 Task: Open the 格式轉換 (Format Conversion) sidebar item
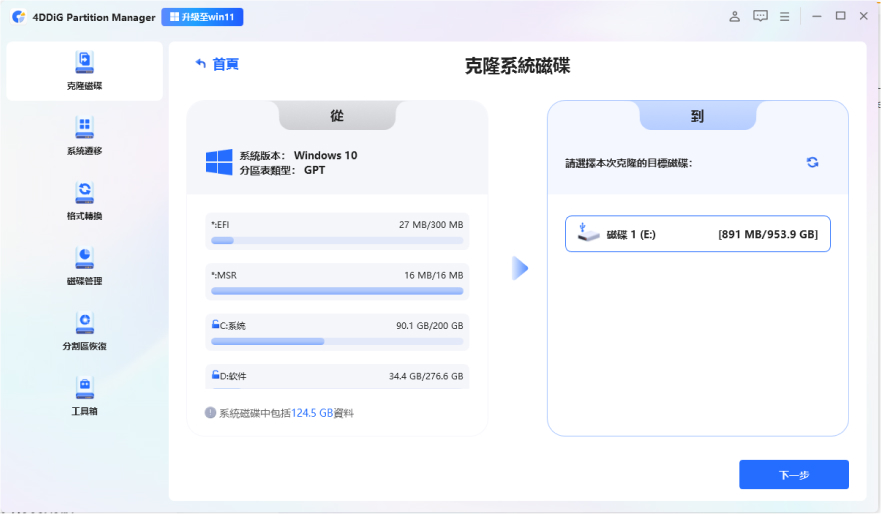[x=84, y=201]
